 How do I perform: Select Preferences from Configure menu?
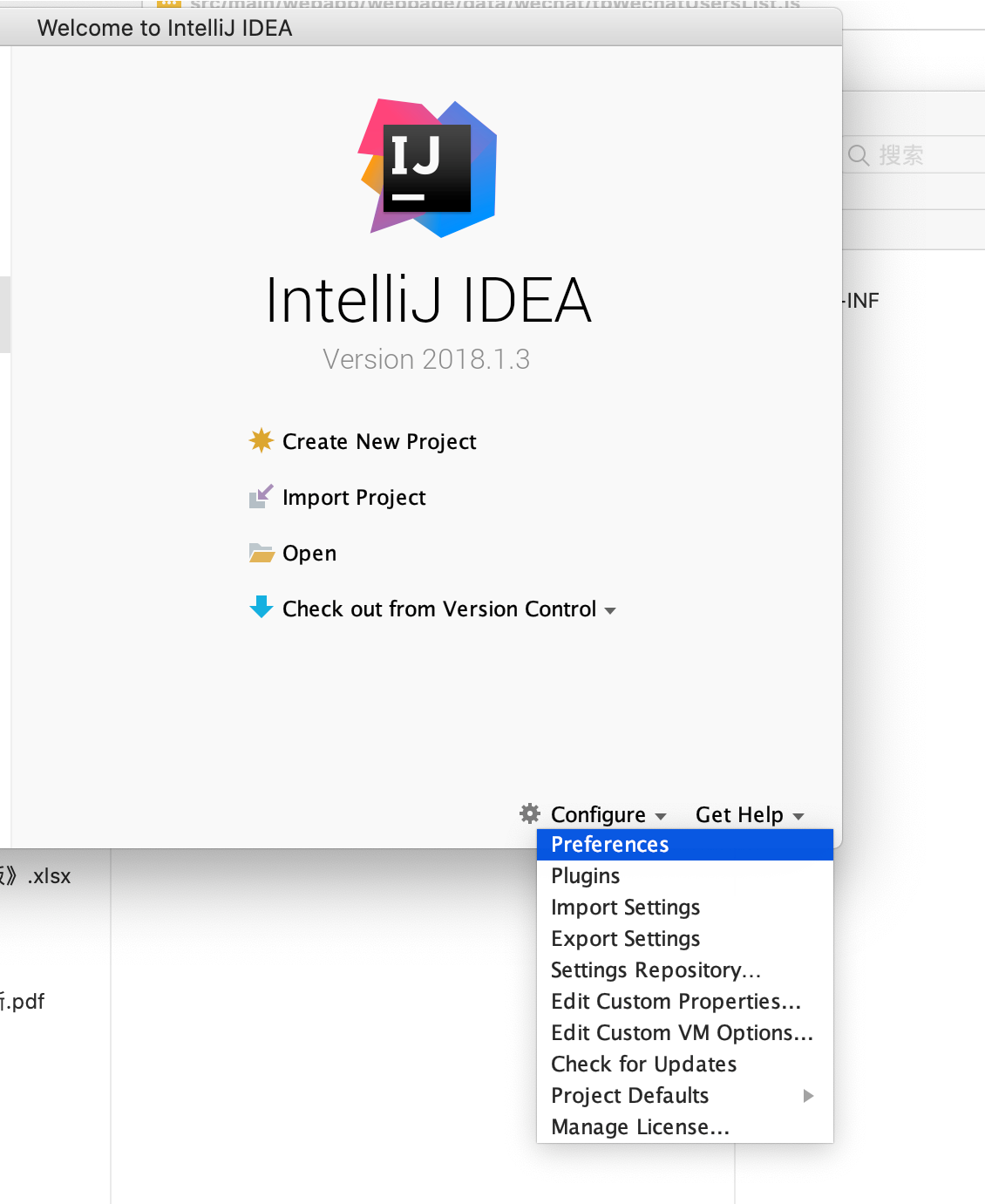pos(685,845)
